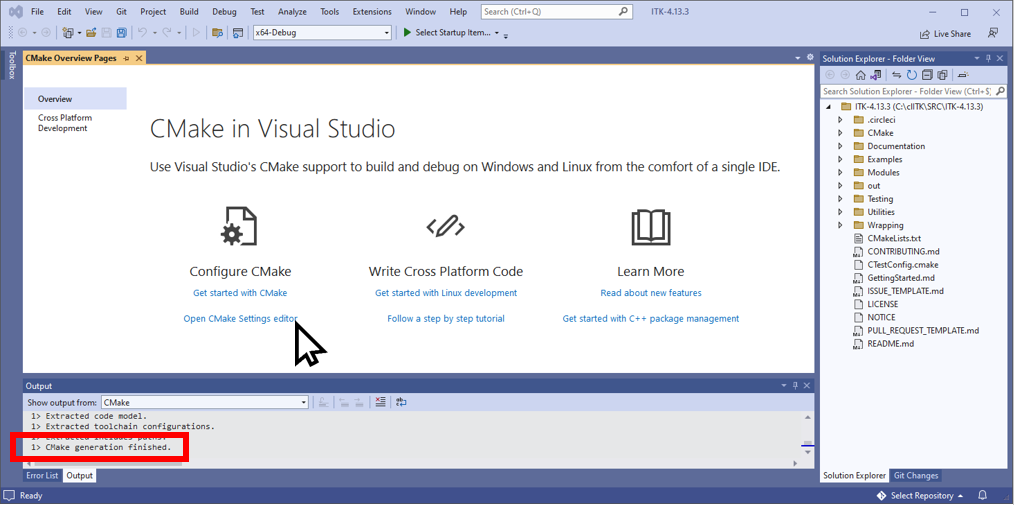This screenshot has width=1014, height=505.
Task: Click Collapse All icon in Solution Explorer
Action: pyautogui.click(x=927, y=75)
